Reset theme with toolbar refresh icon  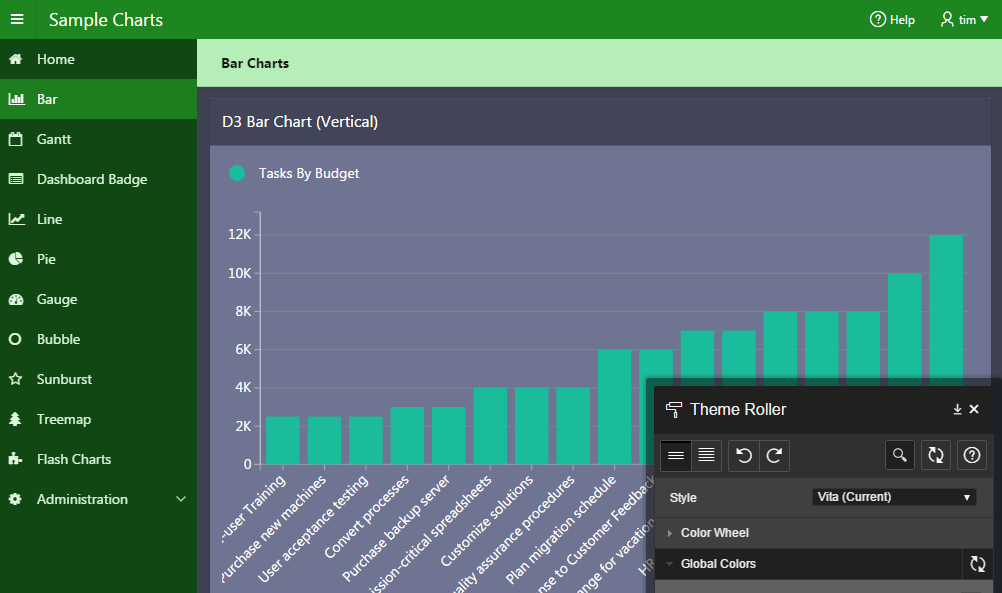(x=935, y=456)
